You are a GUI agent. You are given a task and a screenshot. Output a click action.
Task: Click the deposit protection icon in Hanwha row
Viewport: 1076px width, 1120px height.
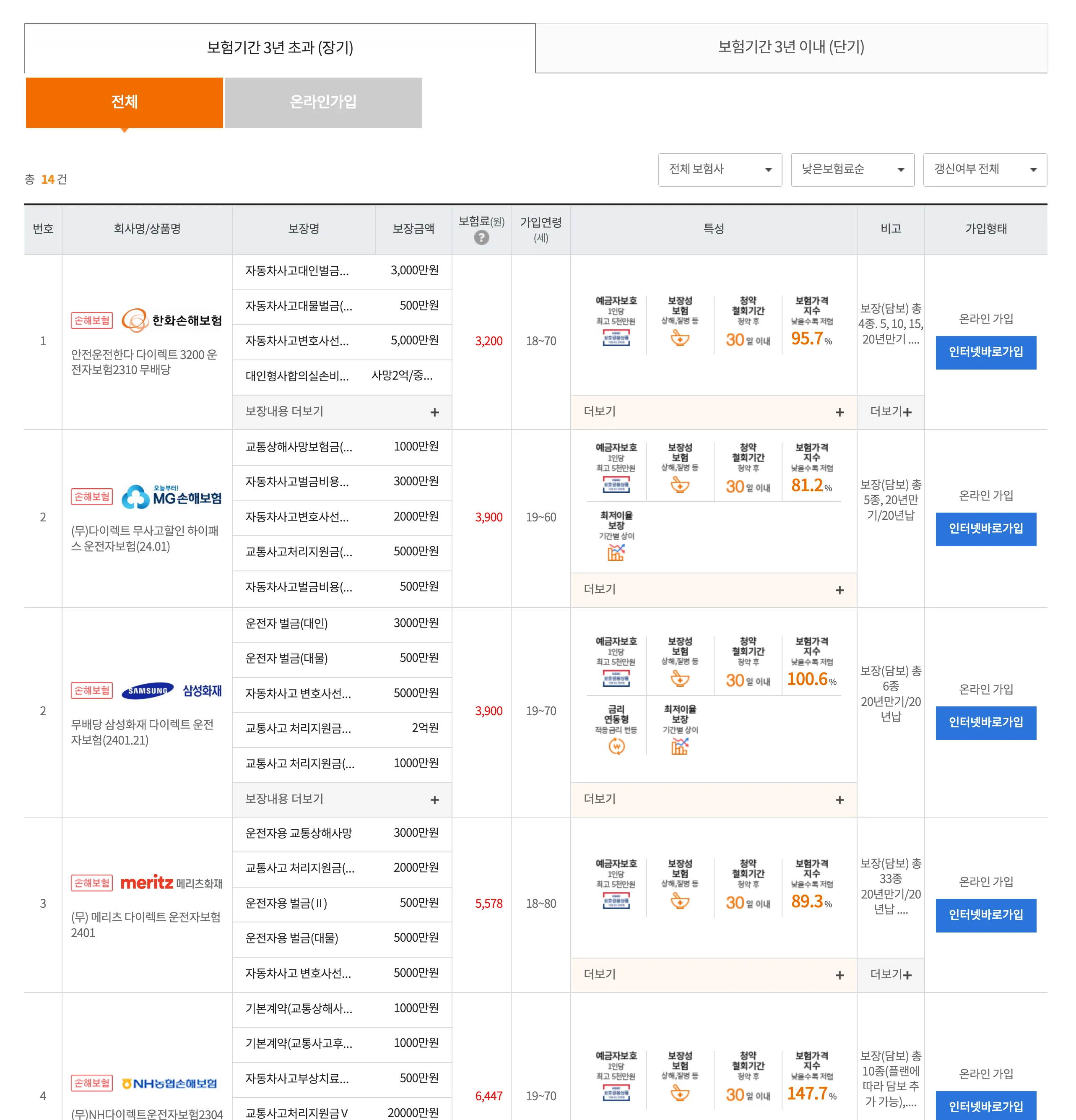pos(616,338)
